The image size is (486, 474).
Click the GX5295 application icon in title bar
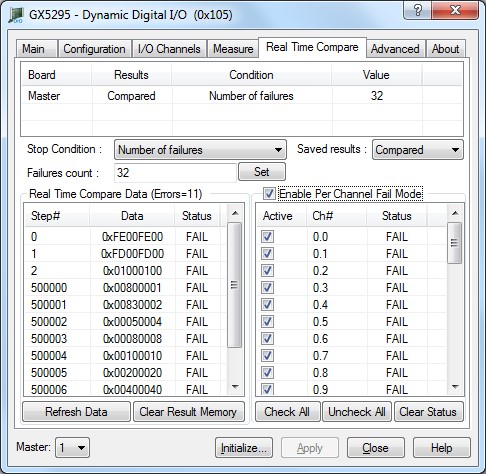[16, 15]
